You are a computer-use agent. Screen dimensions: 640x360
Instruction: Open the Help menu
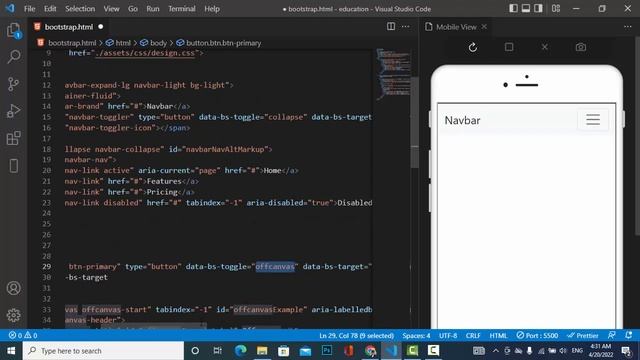[212, 9]
